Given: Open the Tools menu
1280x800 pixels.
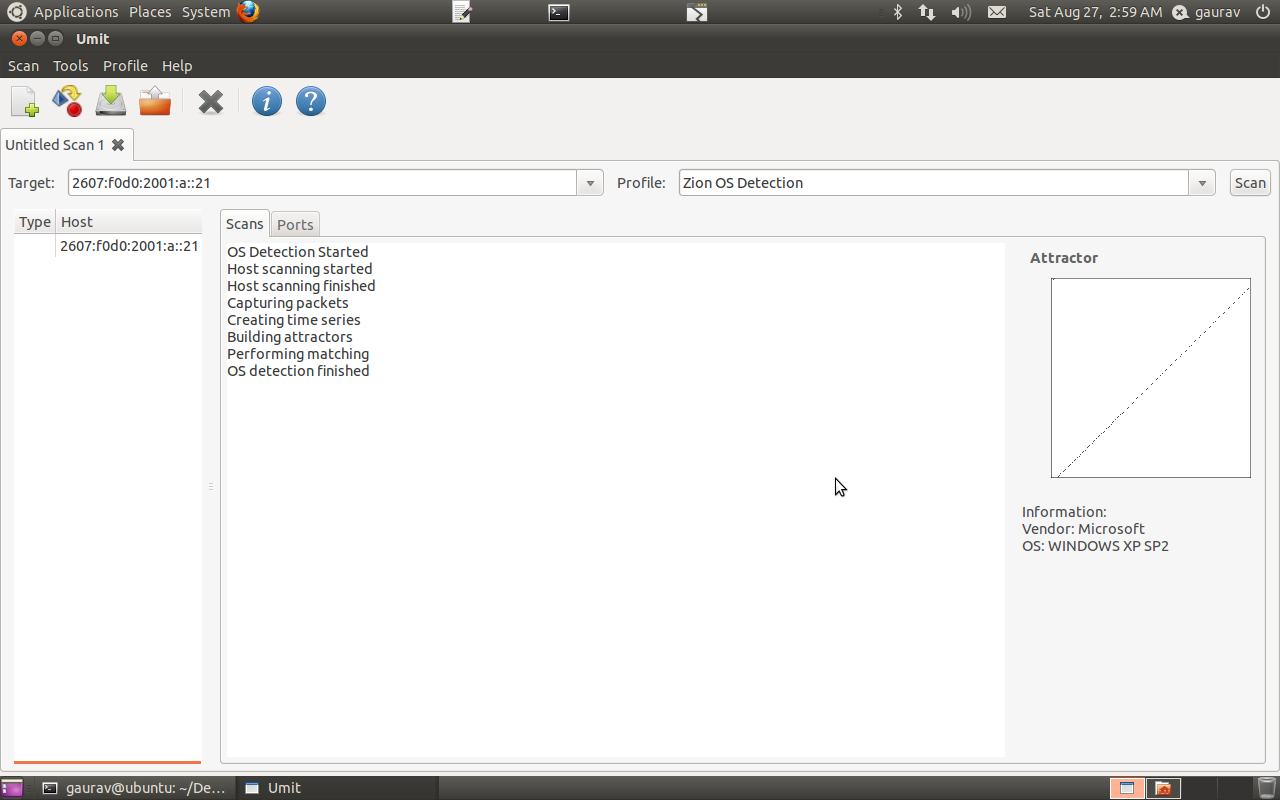Looking at the screenshot, I should click(71, 66).
